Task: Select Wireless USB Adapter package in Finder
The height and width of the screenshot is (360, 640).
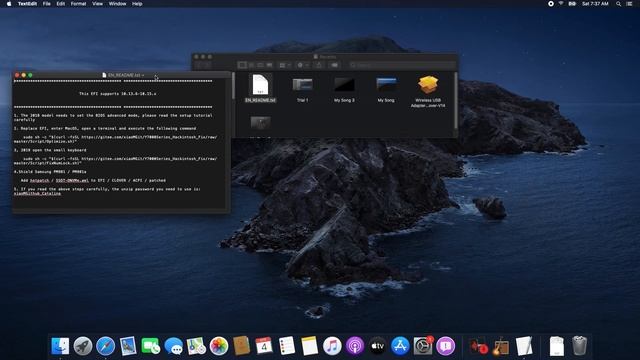Action: [428, 91]
